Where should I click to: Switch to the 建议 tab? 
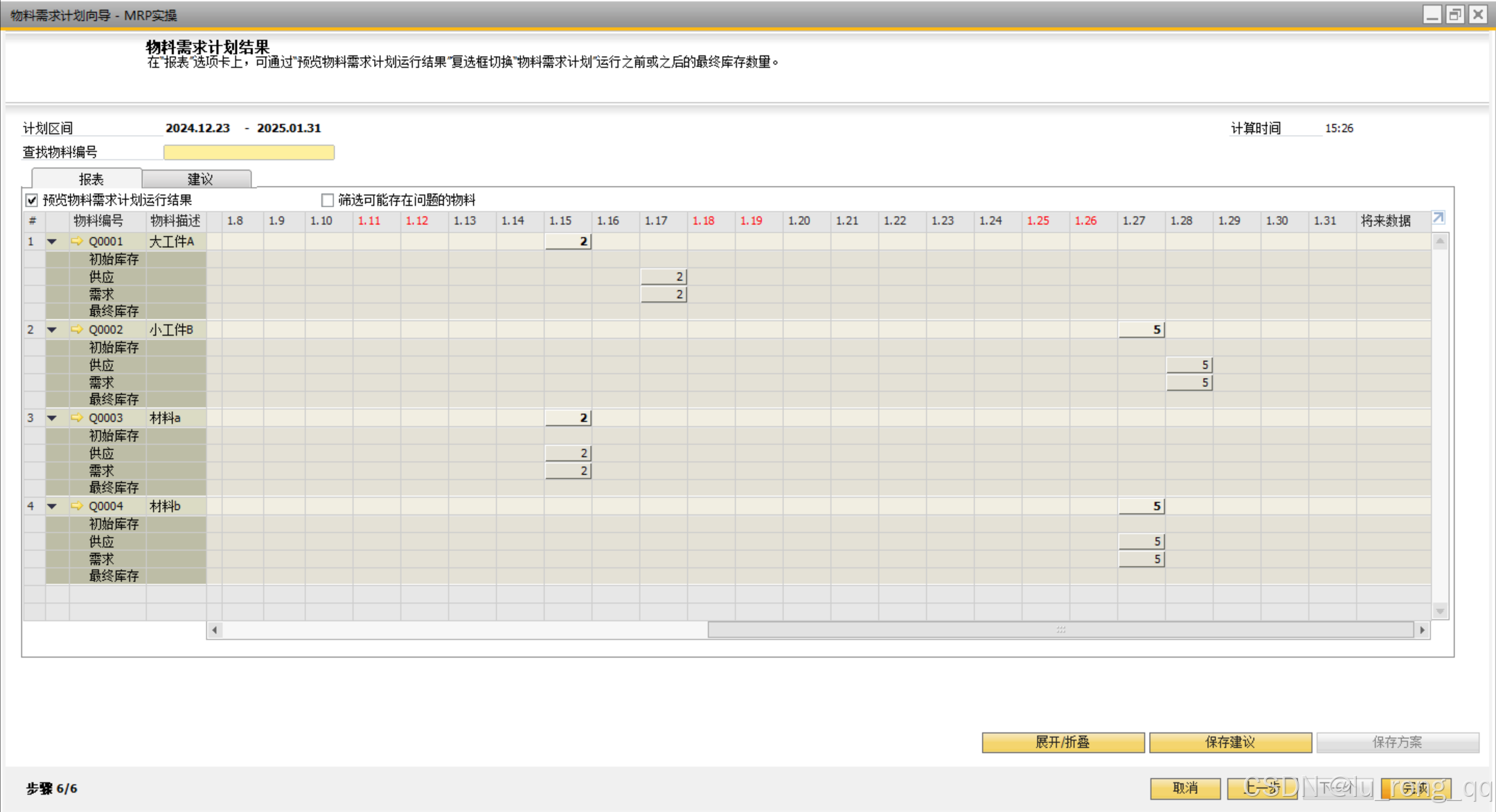(199, 179)
